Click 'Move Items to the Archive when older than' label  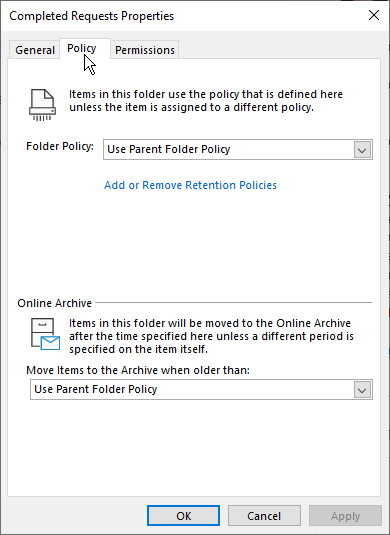click(138, 370)
